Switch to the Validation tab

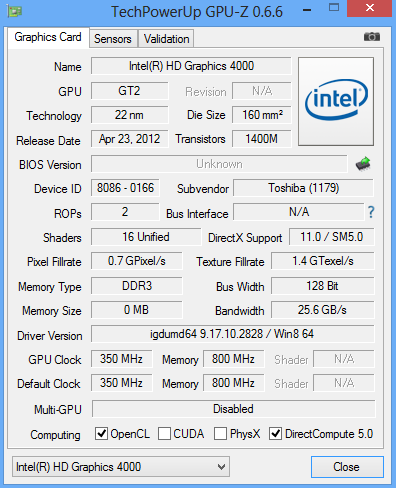[x=166, y=39]
